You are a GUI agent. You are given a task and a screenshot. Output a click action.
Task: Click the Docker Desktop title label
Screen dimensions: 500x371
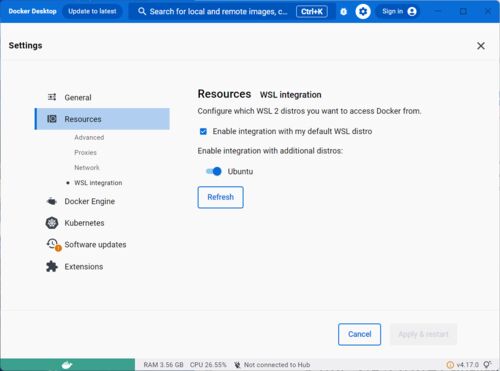click(32, 11)
